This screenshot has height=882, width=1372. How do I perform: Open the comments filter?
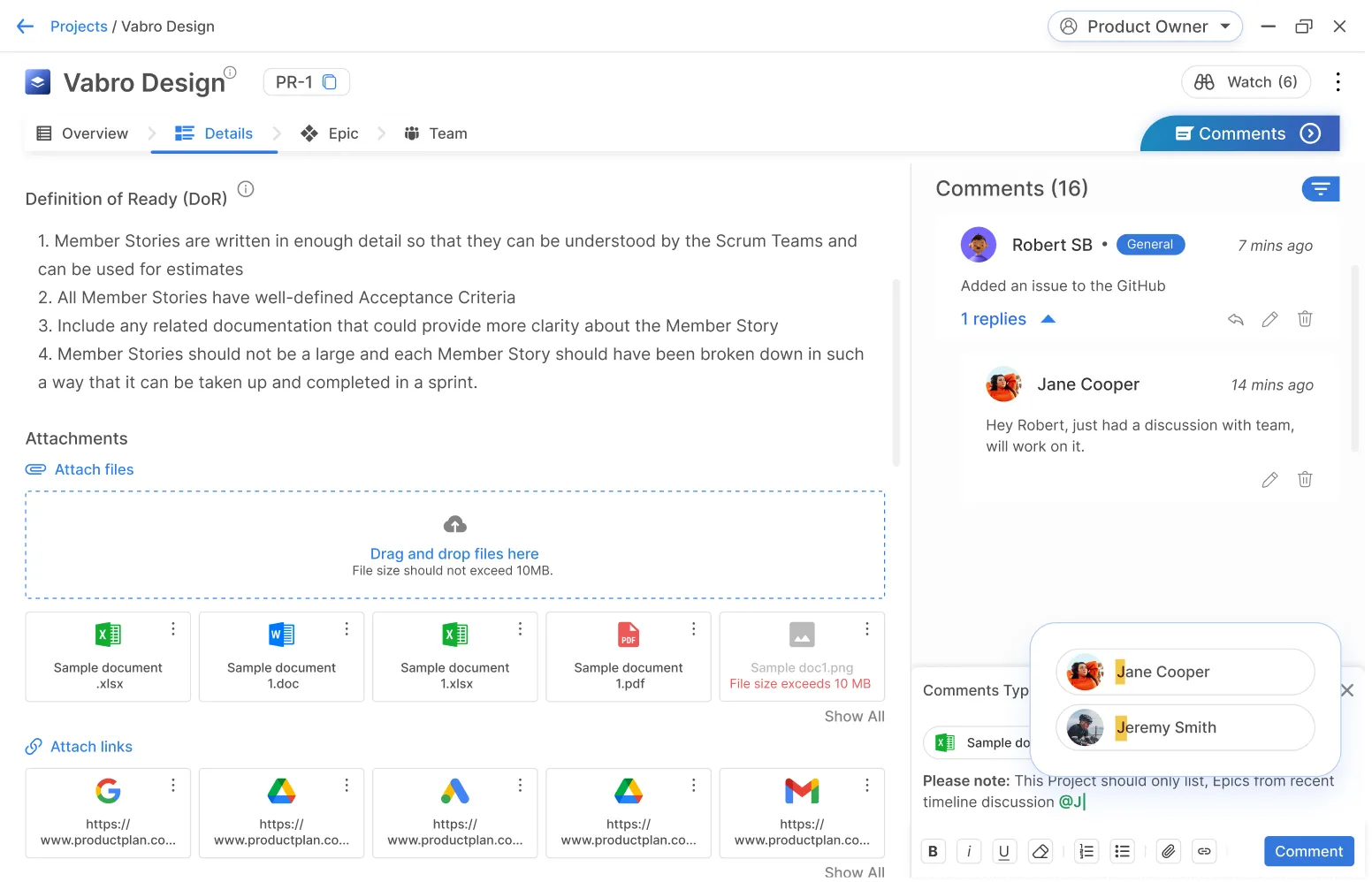(x=1321, y=188)
